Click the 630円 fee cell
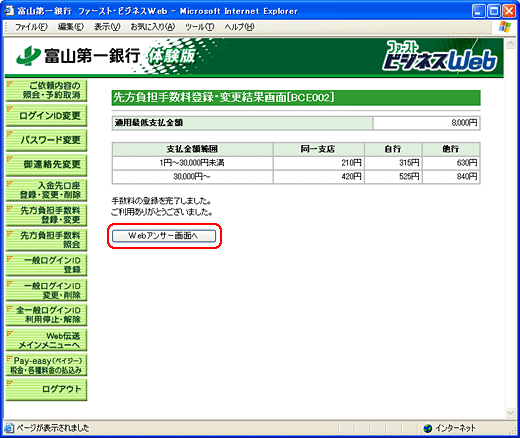 click(x=451, y=163)
